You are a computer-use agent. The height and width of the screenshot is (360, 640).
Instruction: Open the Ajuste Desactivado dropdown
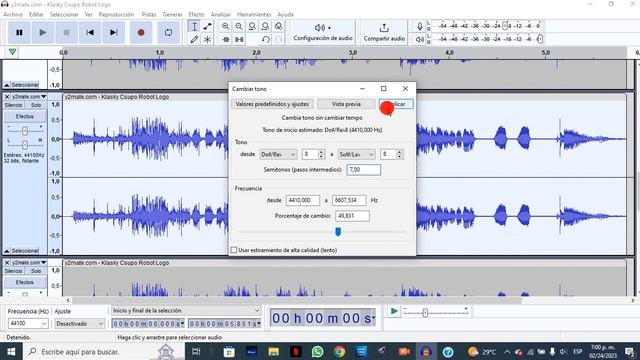coord(80,323)
